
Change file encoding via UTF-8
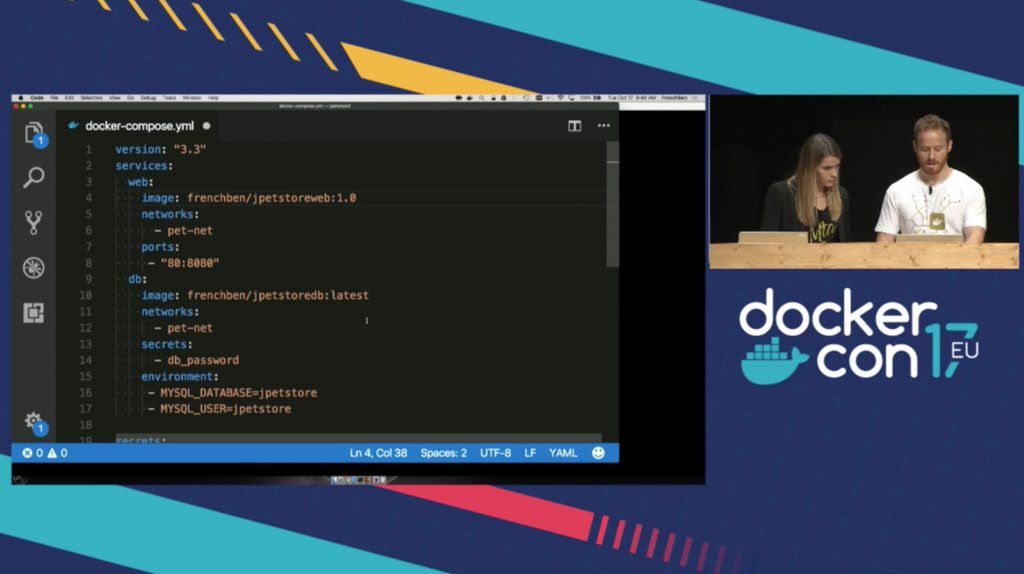(x=495, y=453)
